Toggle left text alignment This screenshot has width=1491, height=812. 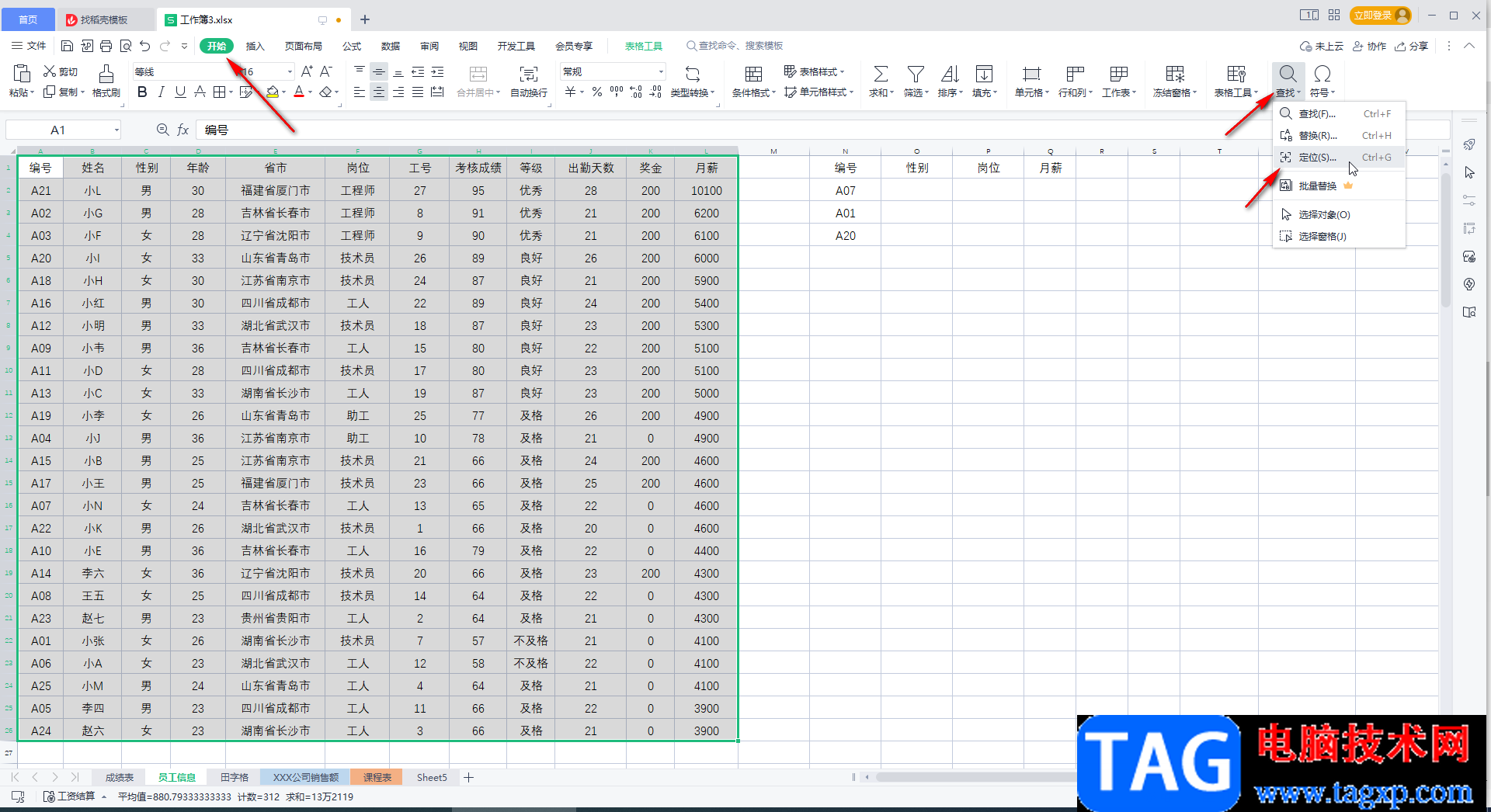(359, 92)
